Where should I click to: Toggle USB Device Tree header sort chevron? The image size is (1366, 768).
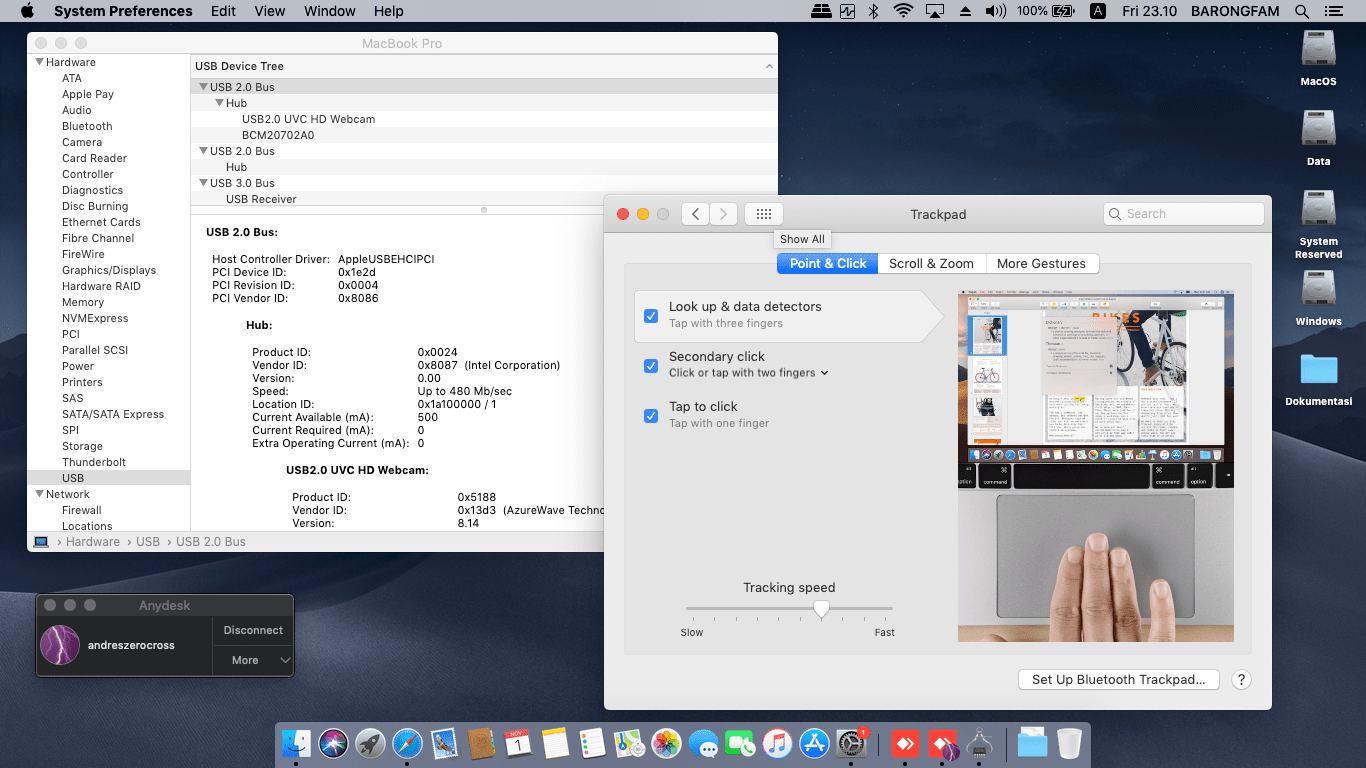pos(769,66)
